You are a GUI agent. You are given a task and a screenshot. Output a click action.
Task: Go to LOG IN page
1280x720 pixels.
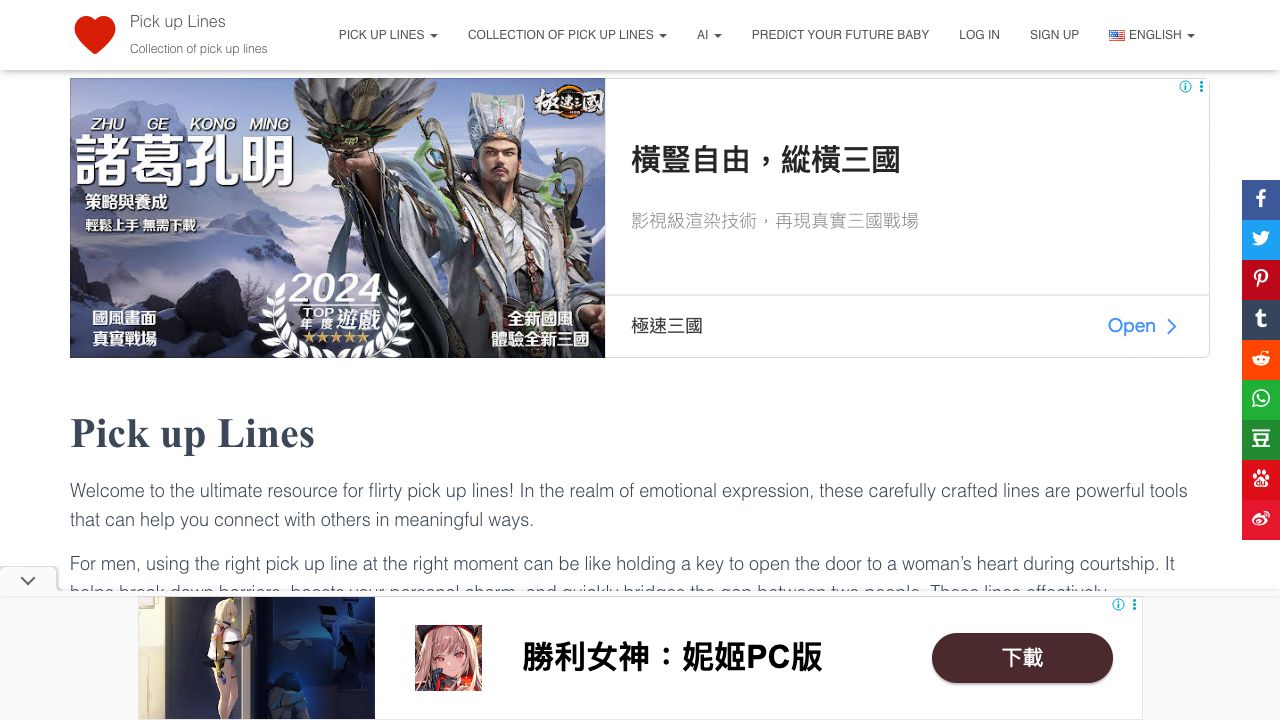click(979, 35)
